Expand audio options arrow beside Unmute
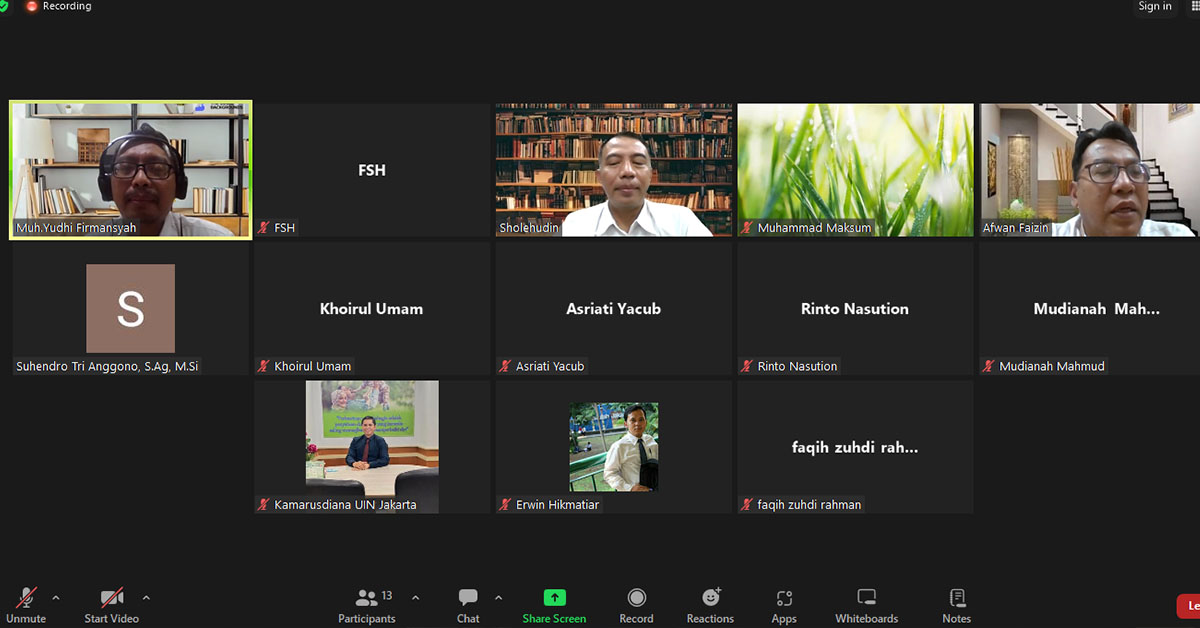The height and width of the screenshot is (628, 1200). point(56,598)
